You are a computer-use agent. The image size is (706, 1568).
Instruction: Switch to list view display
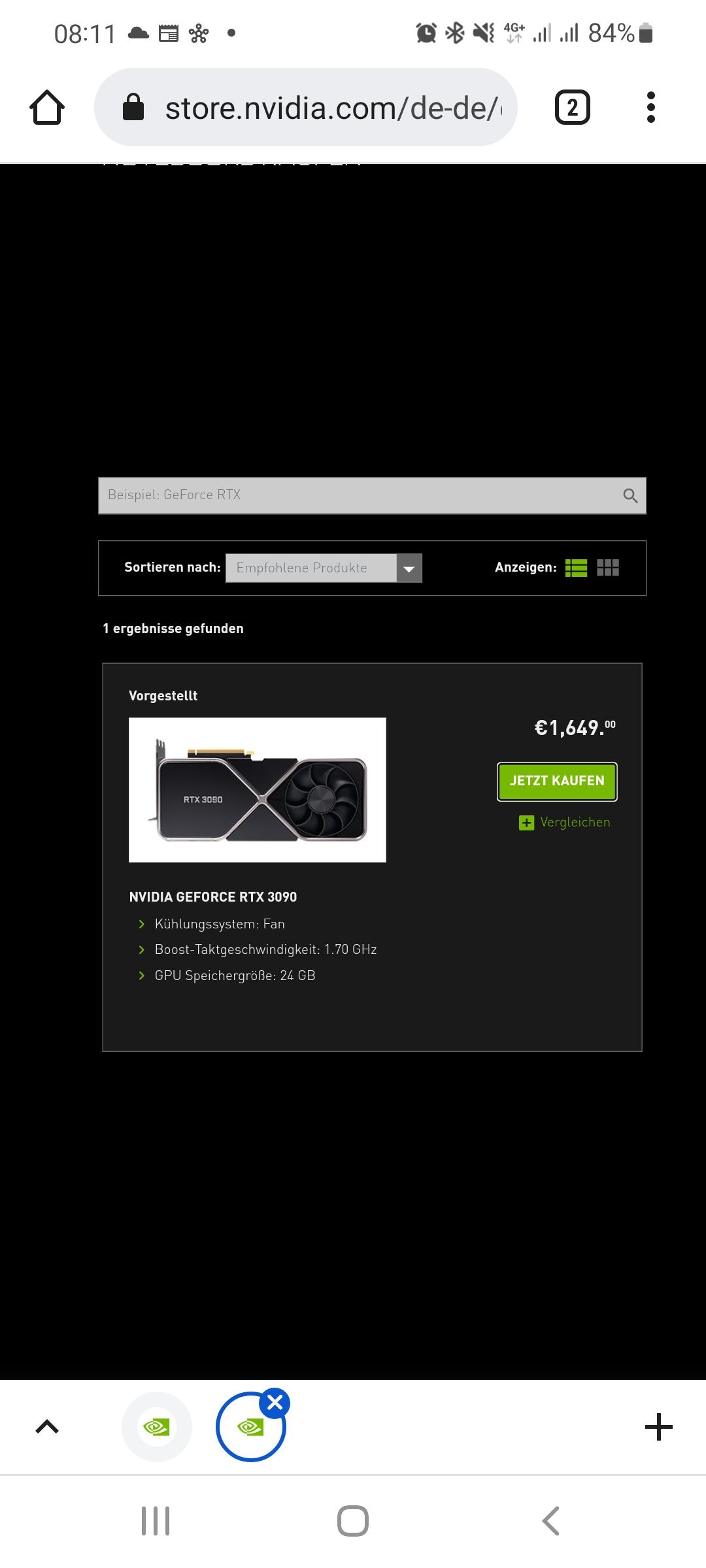(576, 568)
